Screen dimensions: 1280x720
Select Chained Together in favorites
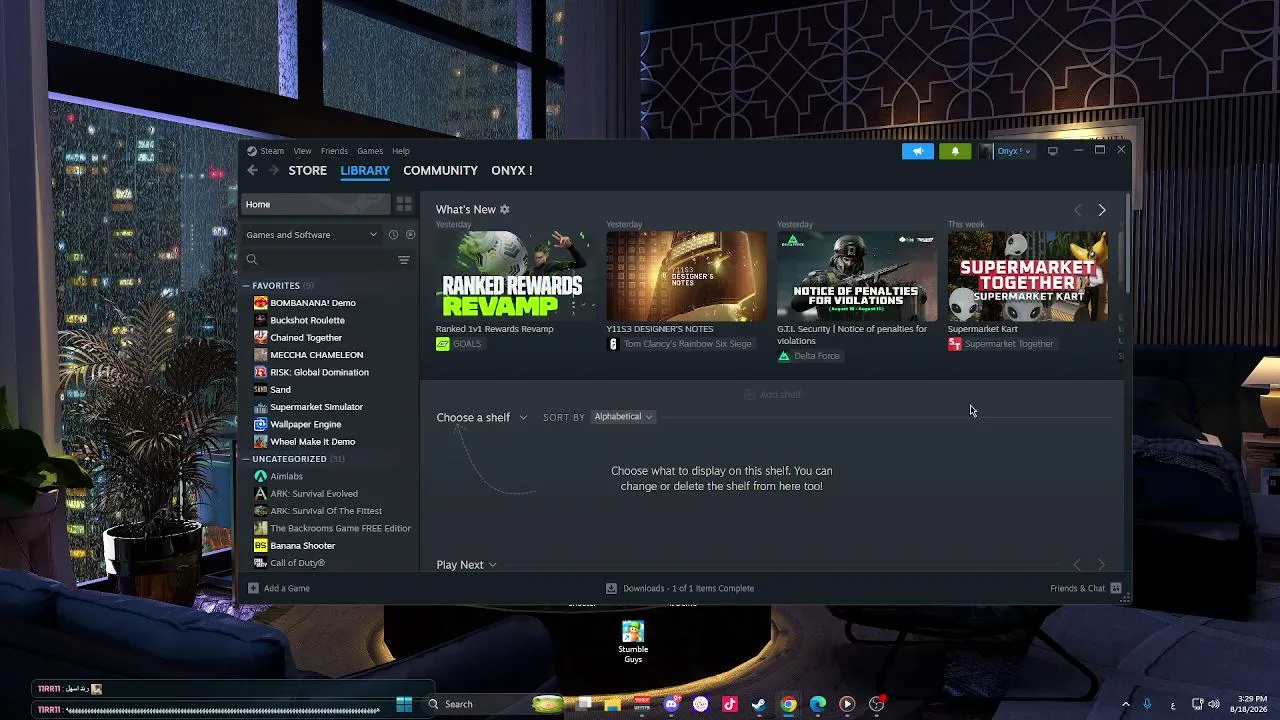click(x=306, y=338)
